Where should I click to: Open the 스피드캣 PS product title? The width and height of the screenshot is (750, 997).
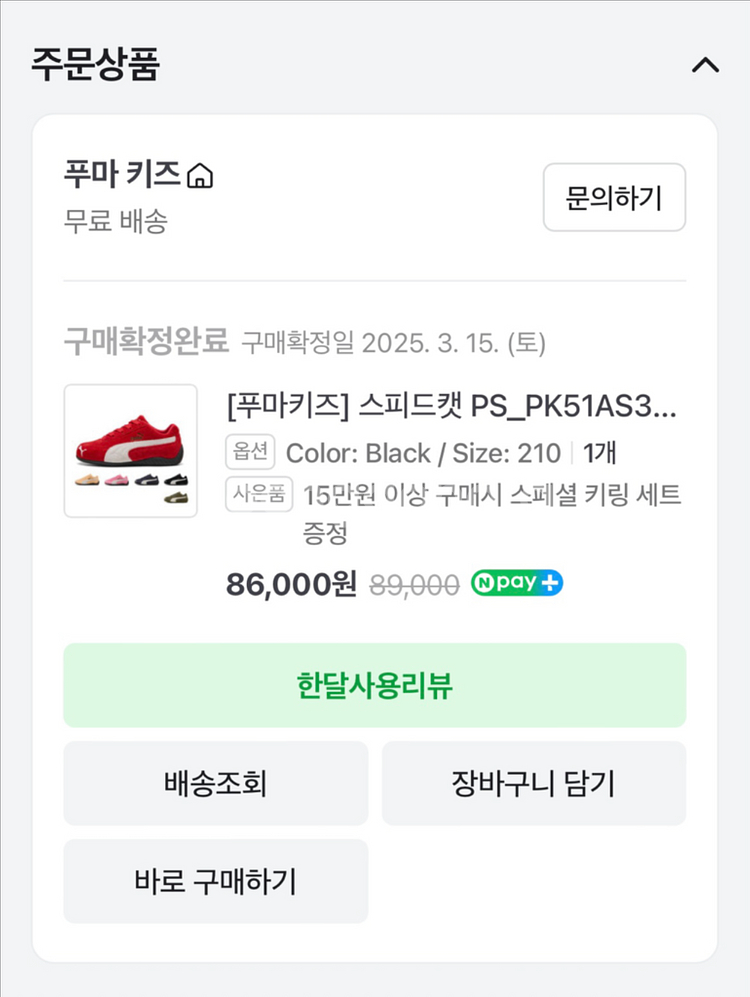(x=452, y=408)
